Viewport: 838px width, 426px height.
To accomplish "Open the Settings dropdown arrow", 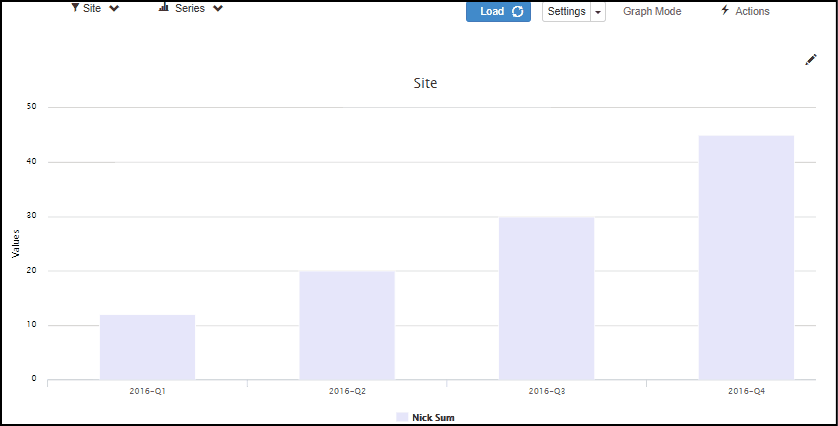I will [x=598, y=12].
